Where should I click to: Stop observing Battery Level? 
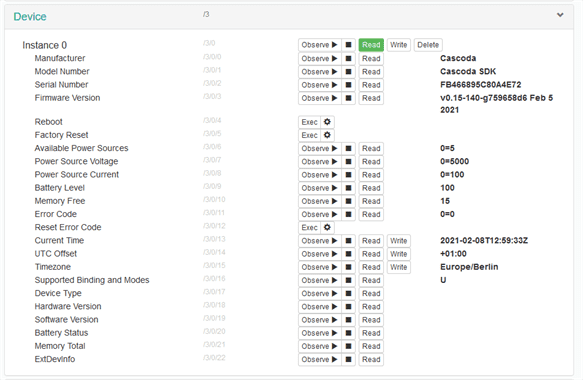click(x=348, y=188)
